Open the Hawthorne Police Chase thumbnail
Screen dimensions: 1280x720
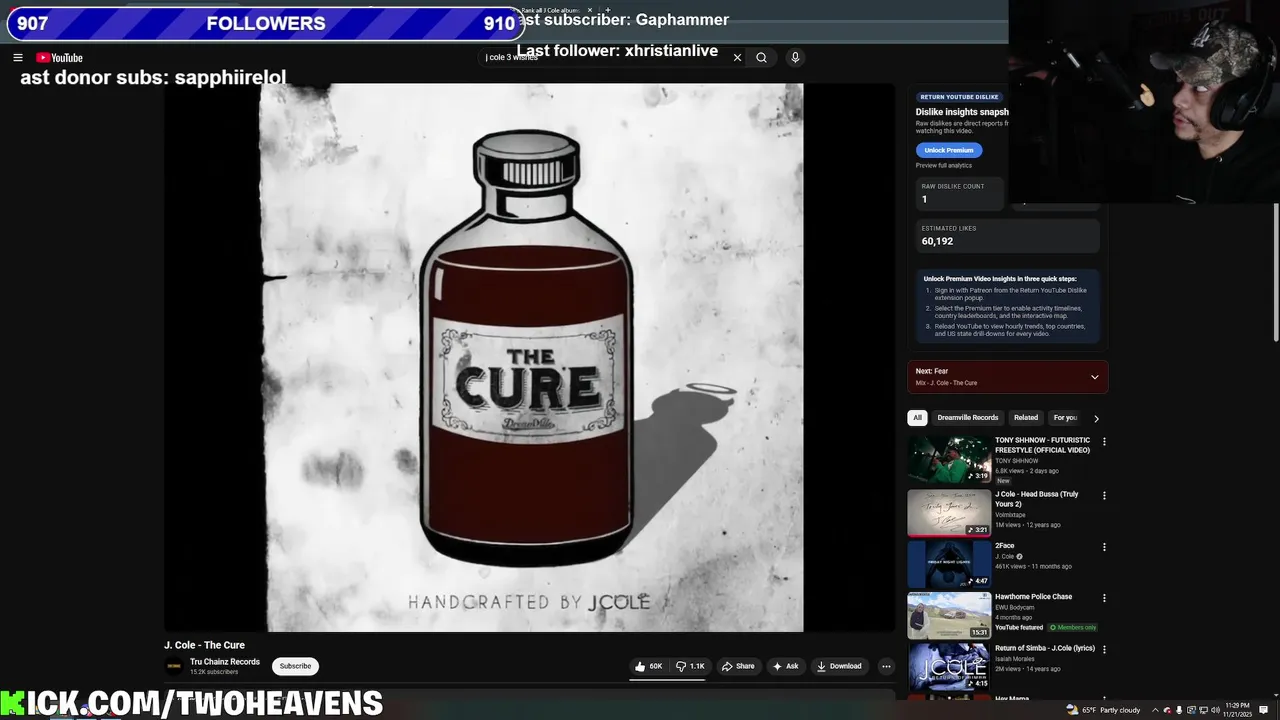(x=949, y=616)
